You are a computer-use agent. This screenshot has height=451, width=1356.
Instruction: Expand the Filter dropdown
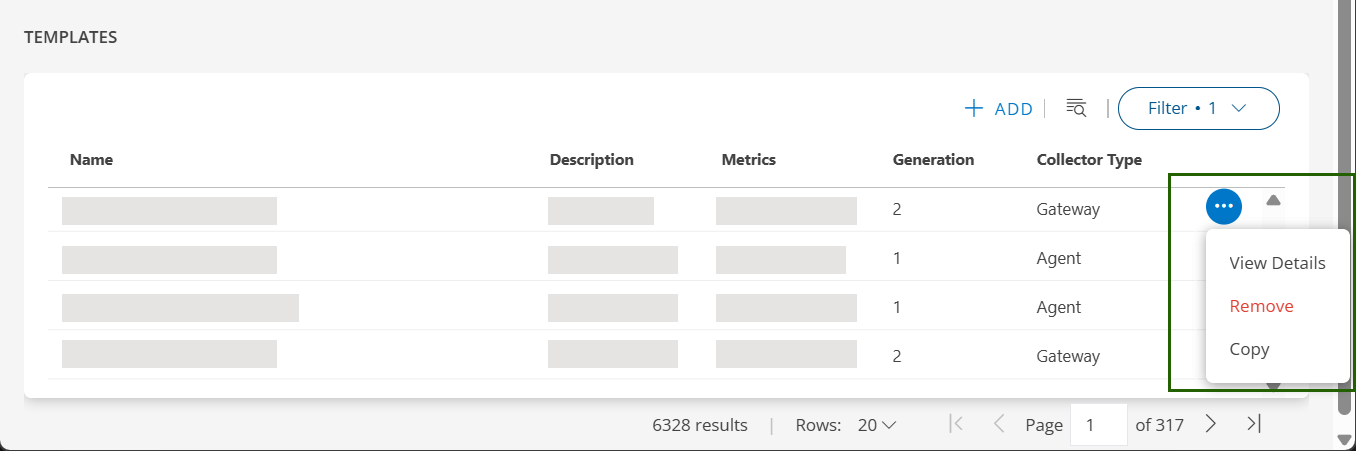[x=1198, y=108]
